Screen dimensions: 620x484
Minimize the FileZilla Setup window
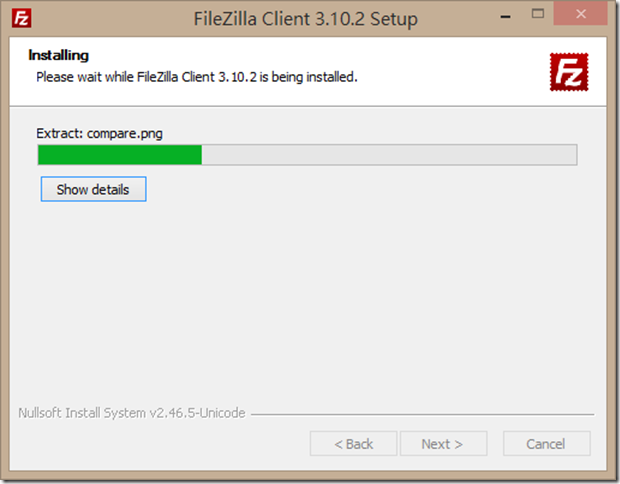[505, 17]
